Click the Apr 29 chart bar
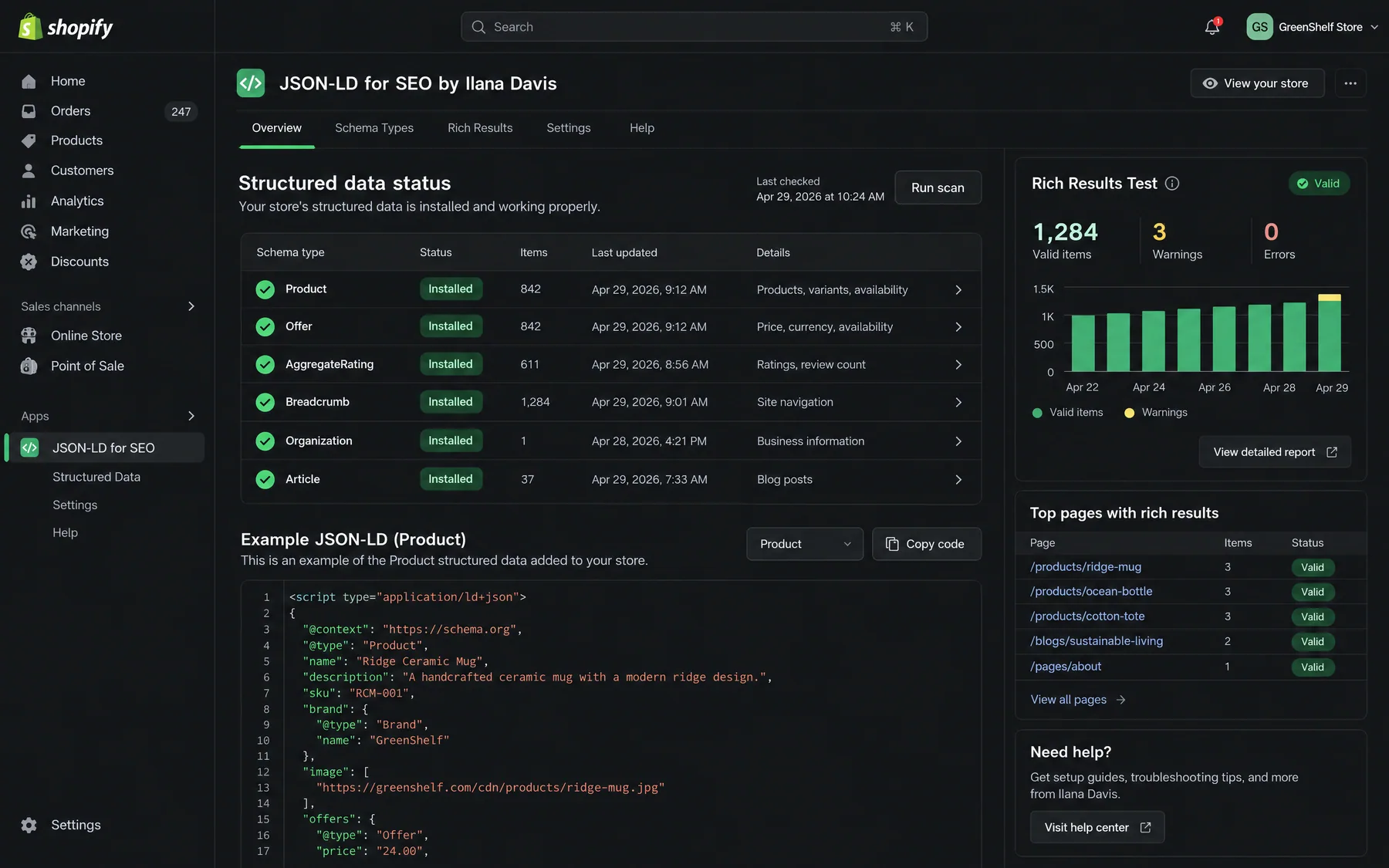This screenshot has width=1389, height=868. coord(1330,333)
